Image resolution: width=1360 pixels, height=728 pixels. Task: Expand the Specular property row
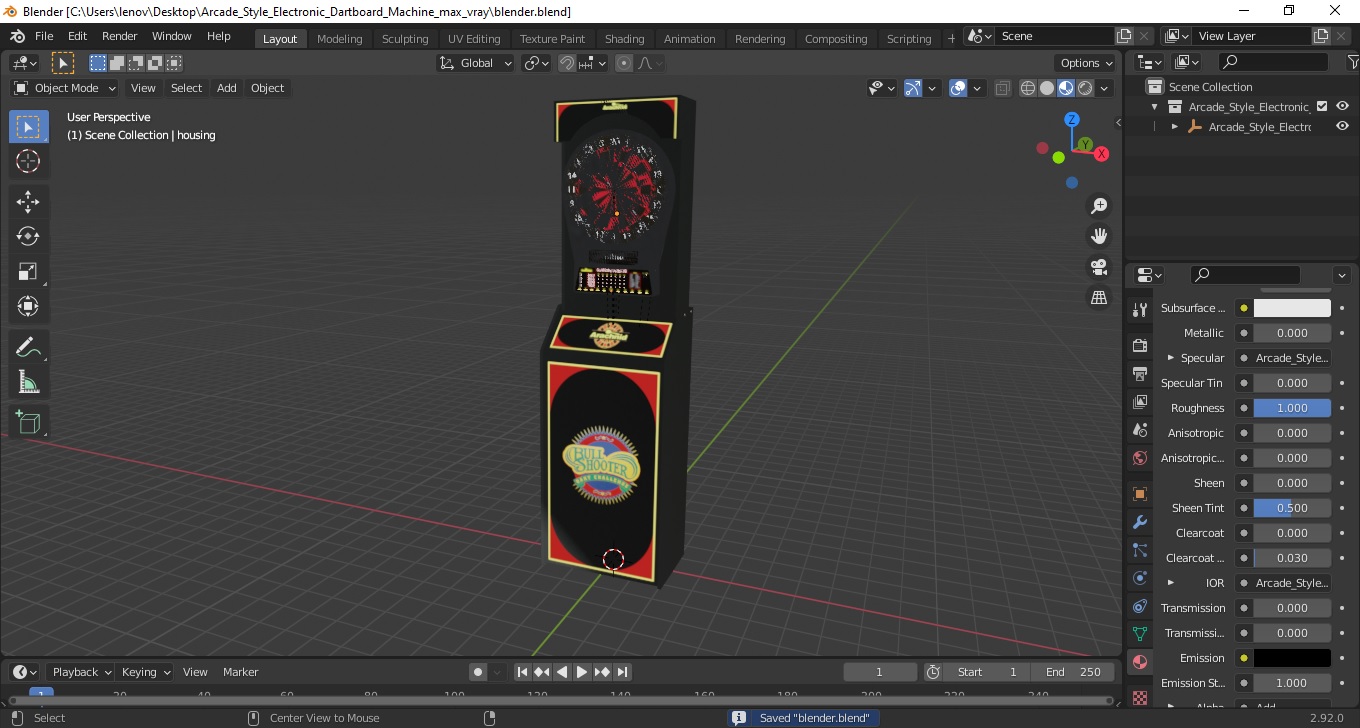pos(1170,358)
